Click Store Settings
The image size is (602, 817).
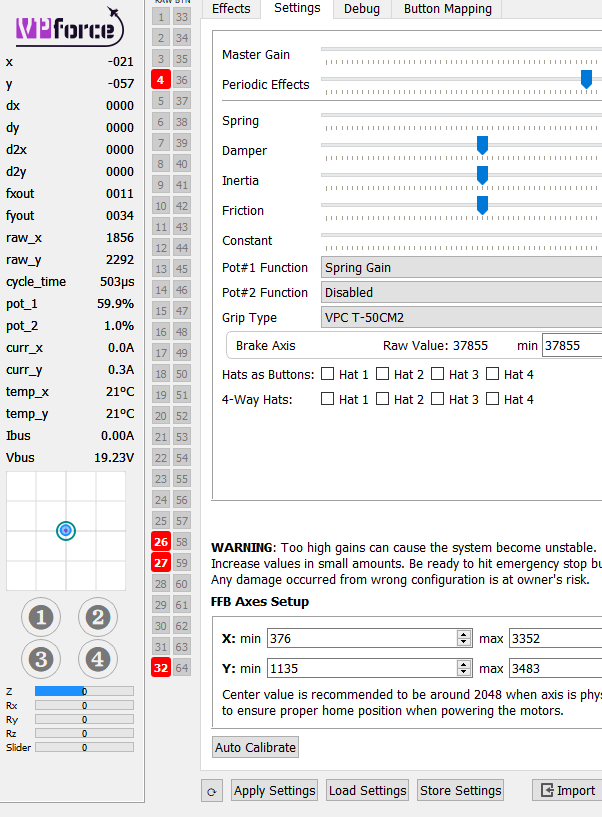[x=461, y=791]
